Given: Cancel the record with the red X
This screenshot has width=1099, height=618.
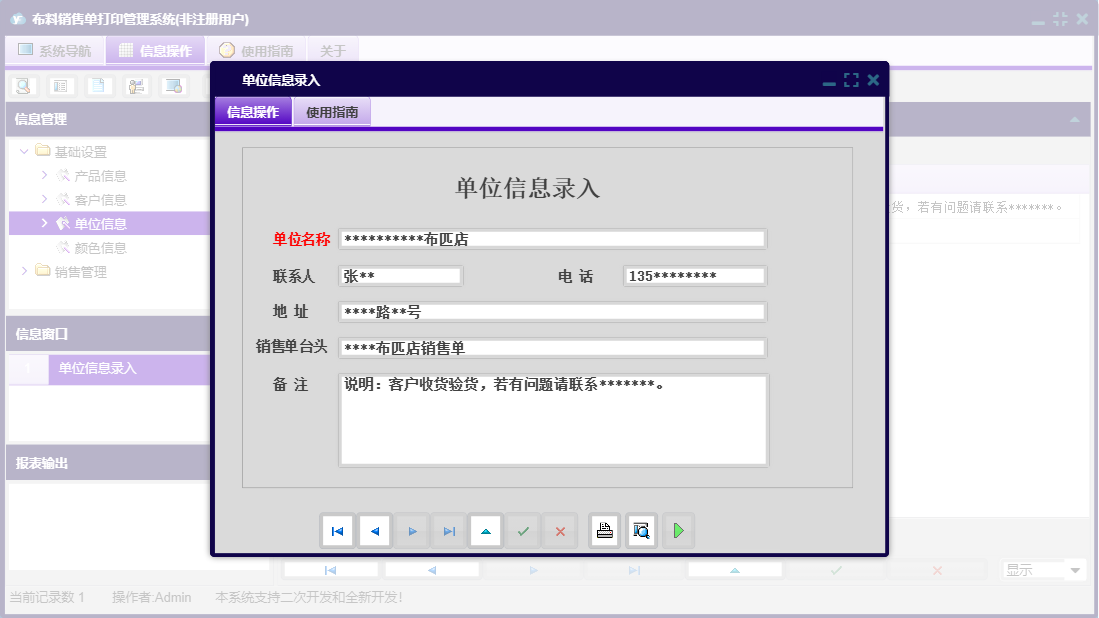Looking at the screenshot, I should 560,531.
